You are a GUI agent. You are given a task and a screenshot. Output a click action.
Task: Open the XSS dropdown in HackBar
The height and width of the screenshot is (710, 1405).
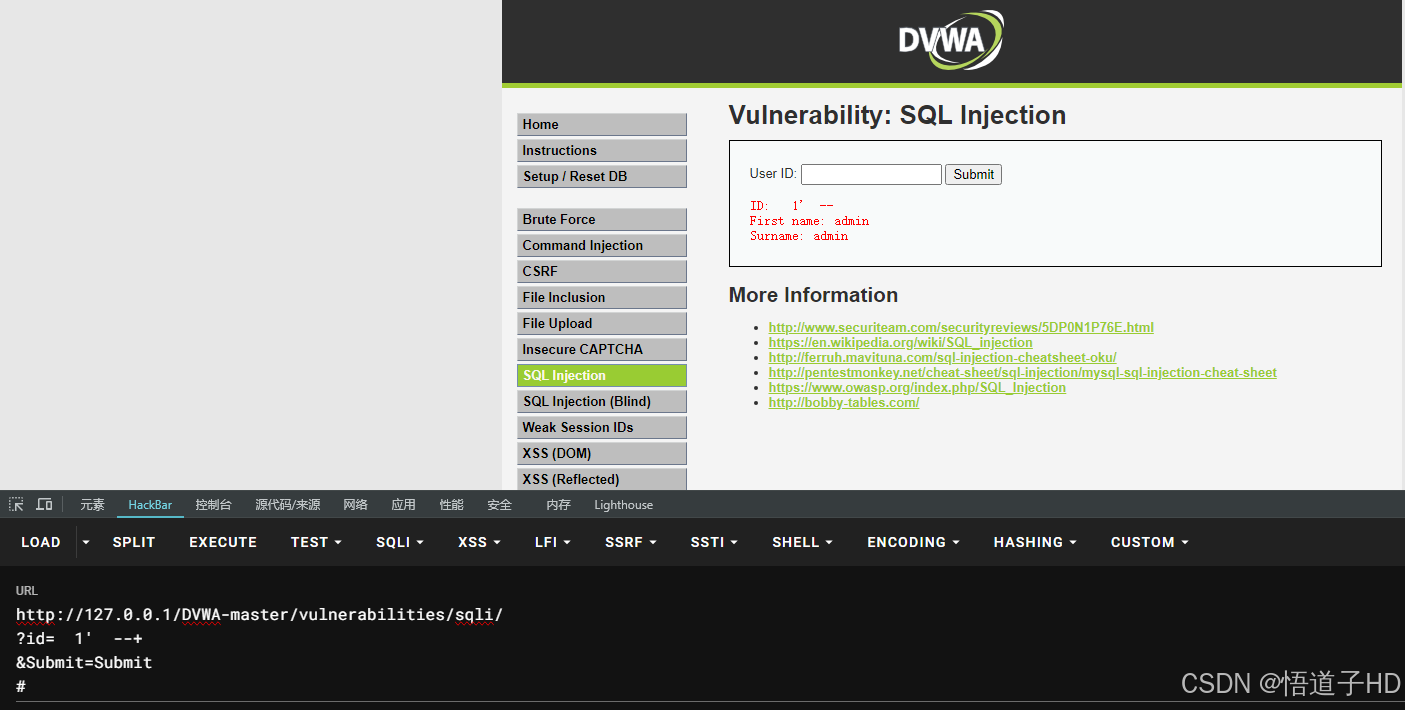click(x=479, y=542)
